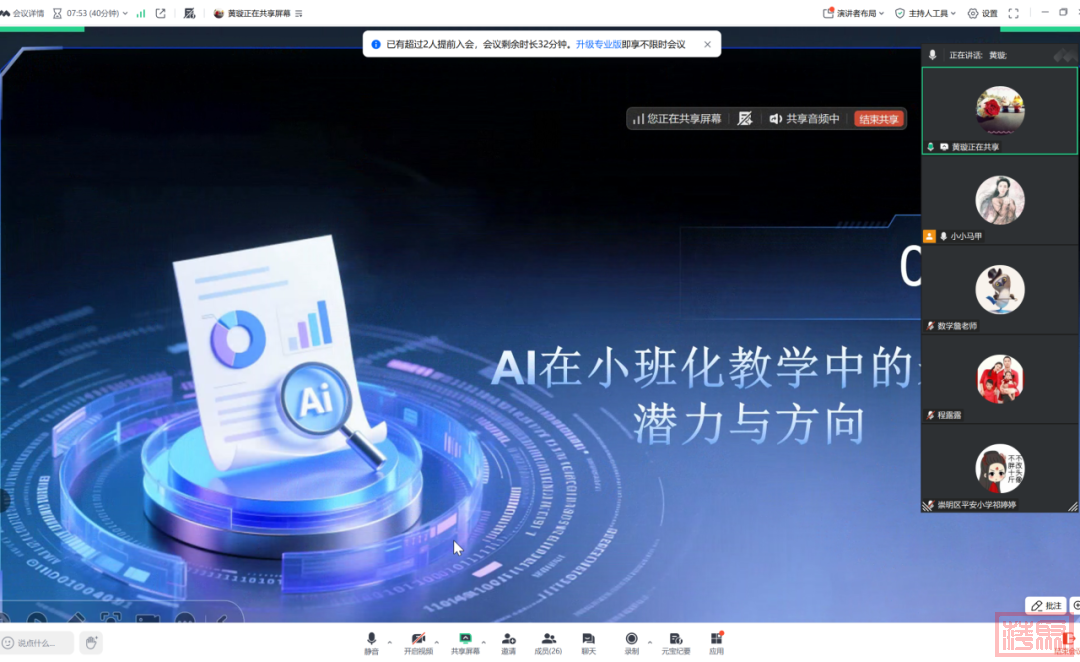
Task: Click the red 结束共享 button
Action: point(878,119)
